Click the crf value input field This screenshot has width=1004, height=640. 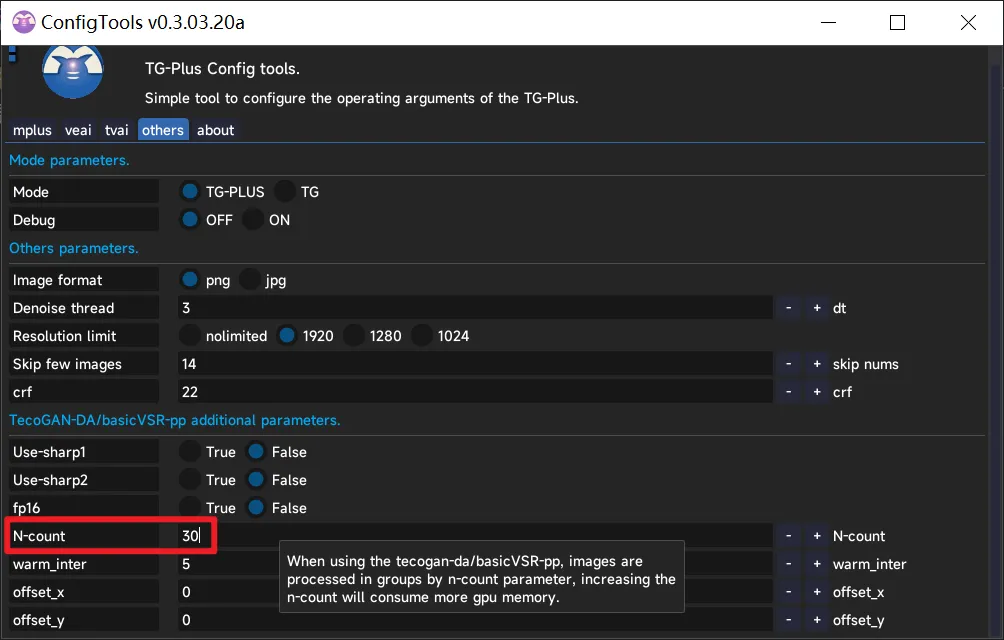475,392
